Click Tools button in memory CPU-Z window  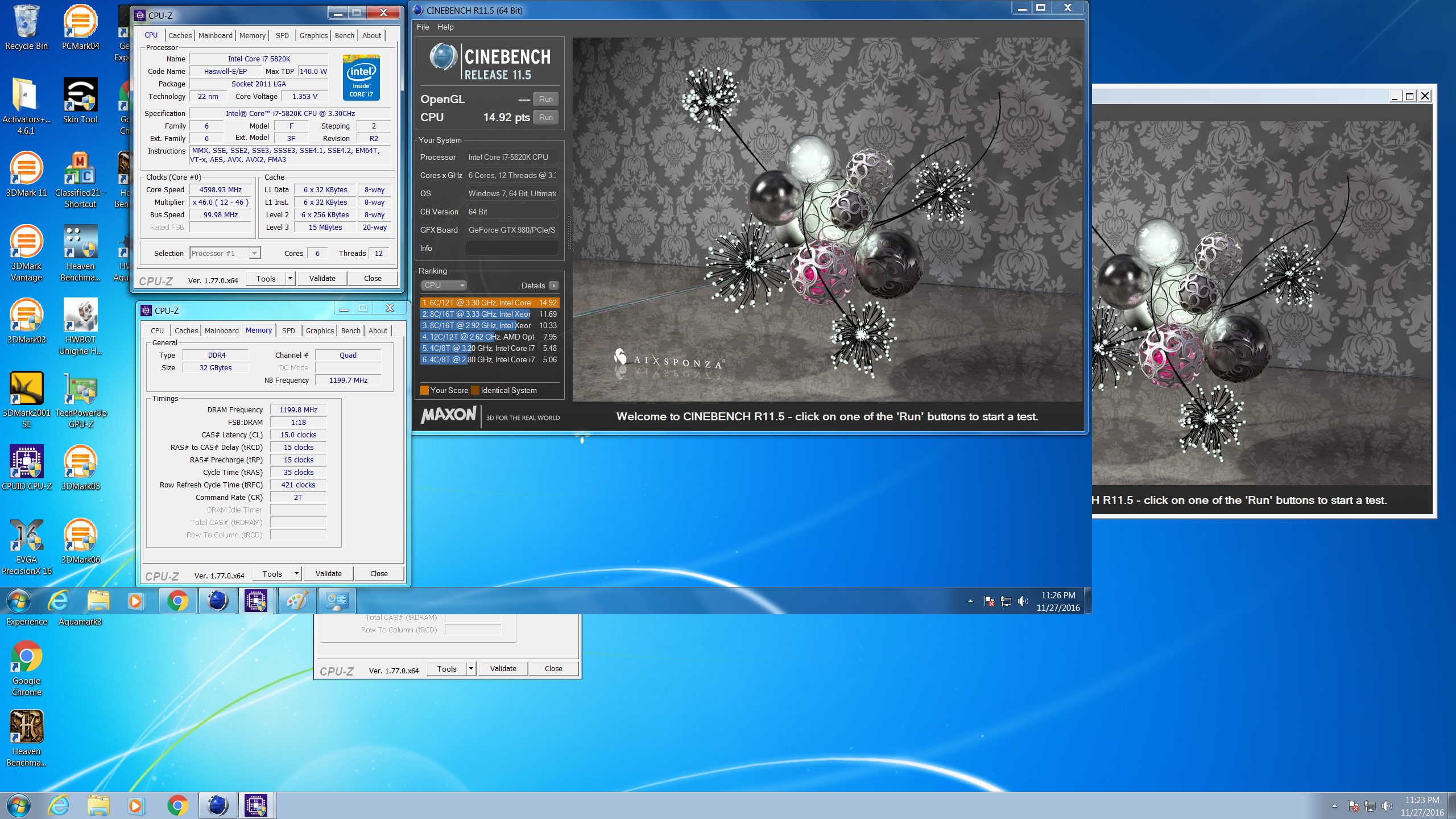[x=272, y=573]
